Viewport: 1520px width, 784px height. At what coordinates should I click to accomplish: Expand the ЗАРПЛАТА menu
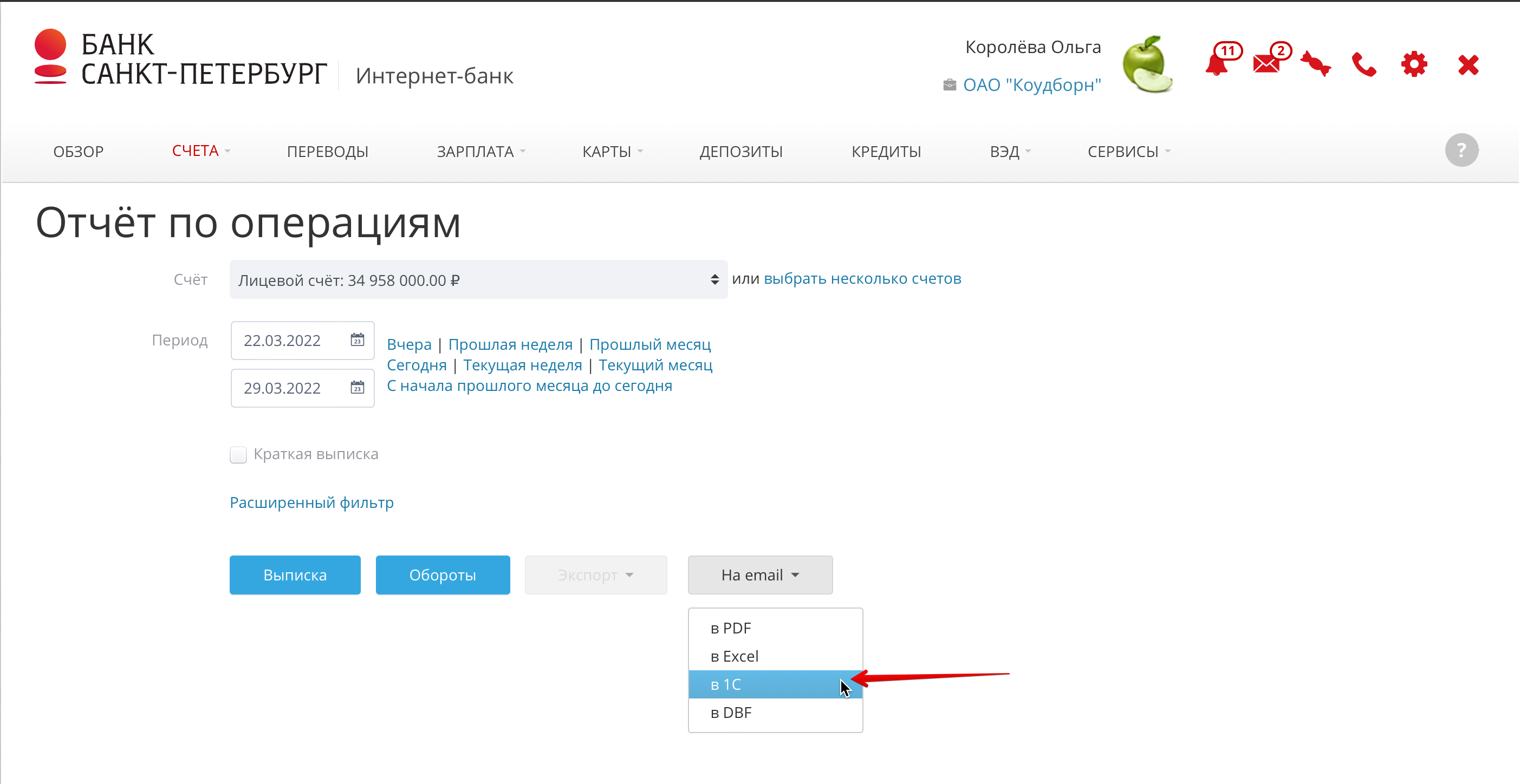[481, 152]
